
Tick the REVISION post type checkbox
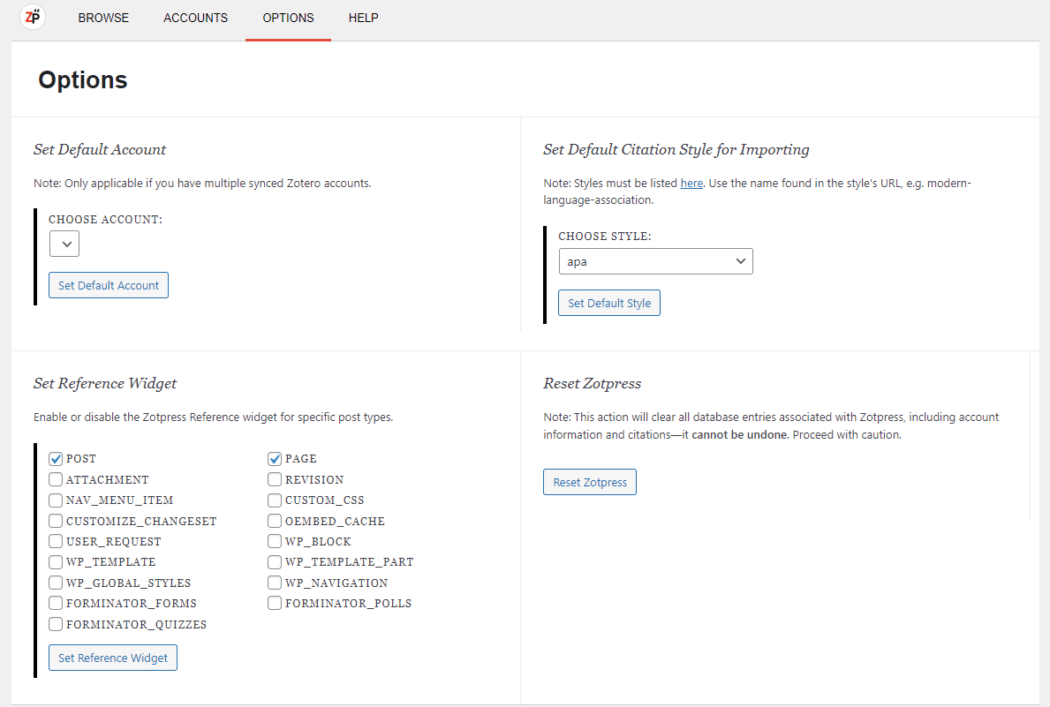click(275, 480)
